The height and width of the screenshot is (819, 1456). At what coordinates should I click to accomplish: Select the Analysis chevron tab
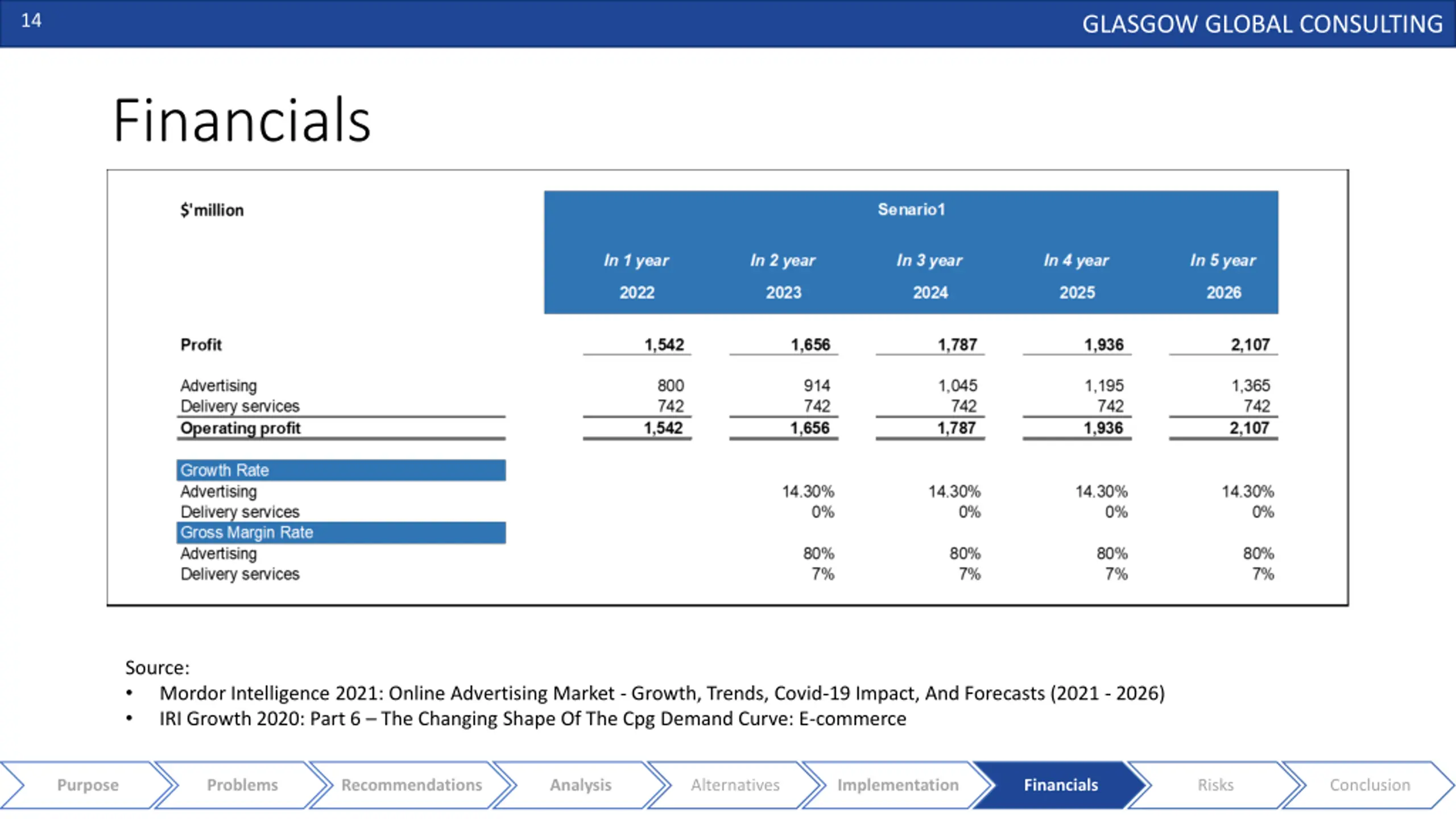[x=580, y=785]
